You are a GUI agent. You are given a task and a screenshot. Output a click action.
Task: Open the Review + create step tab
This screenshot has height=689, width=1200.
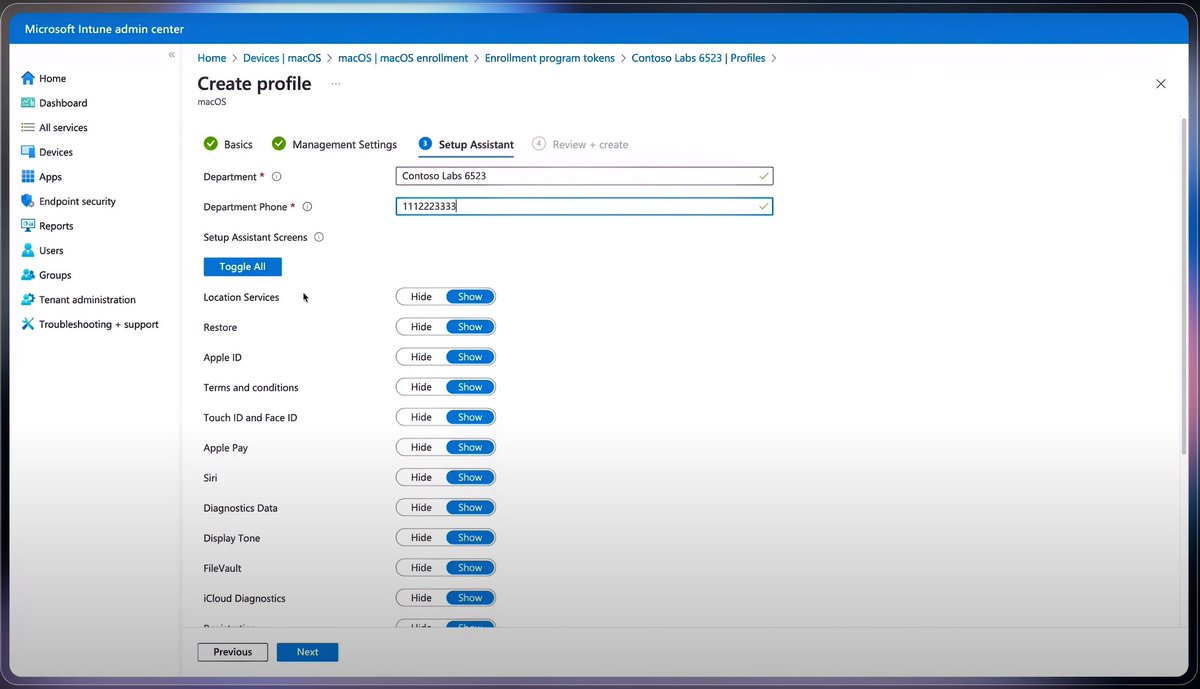tap(580, 144)
